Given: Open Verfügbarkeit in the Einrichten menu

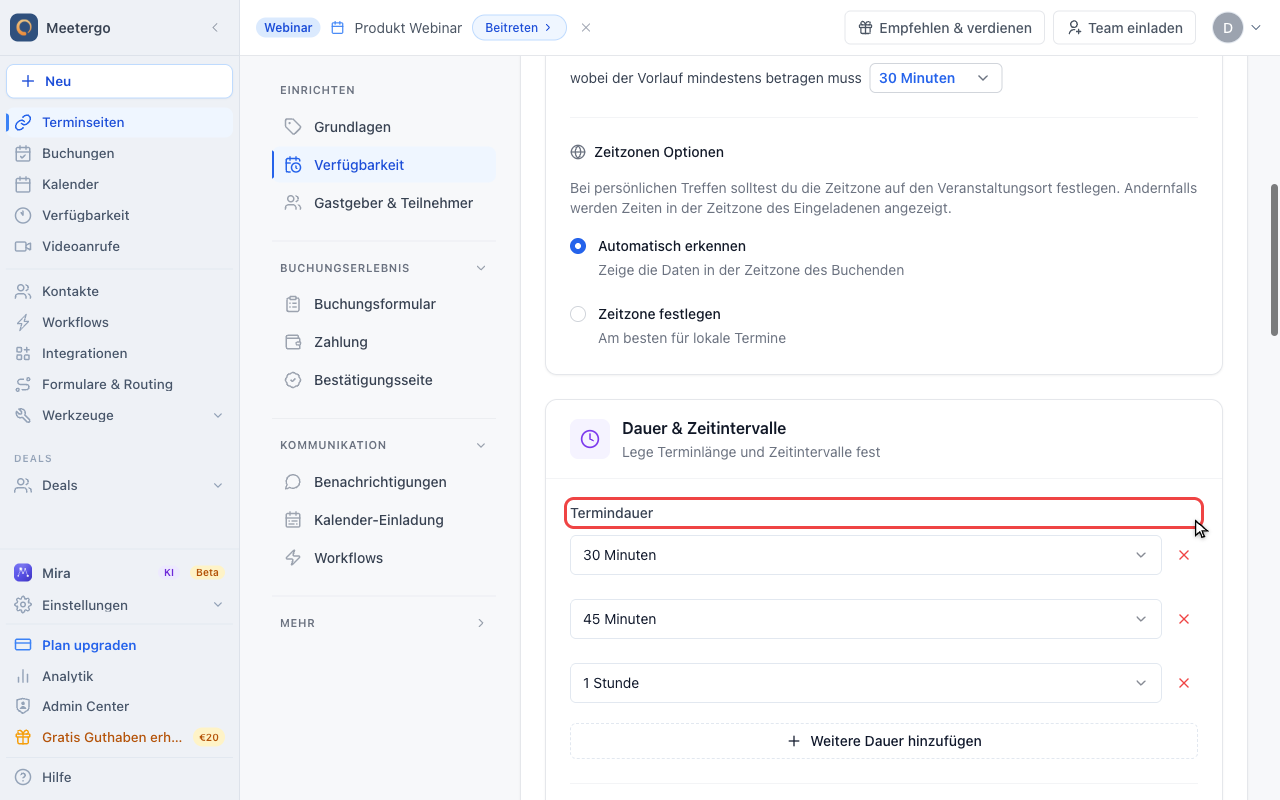Looking at the screenshot, I should [x=384, y=165].
